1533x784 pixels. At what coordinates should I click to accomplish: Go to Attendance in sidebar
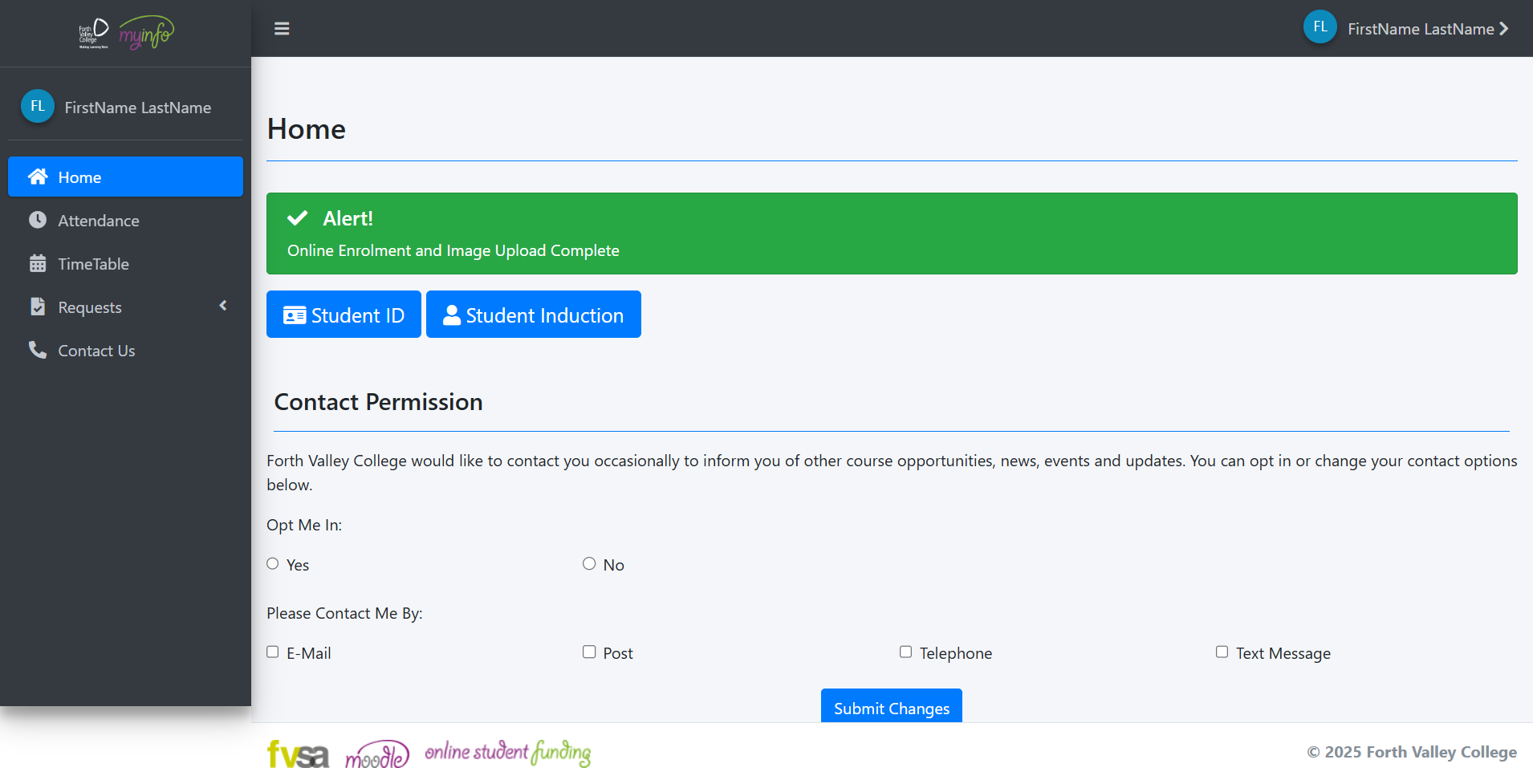[x=98, y=221]
